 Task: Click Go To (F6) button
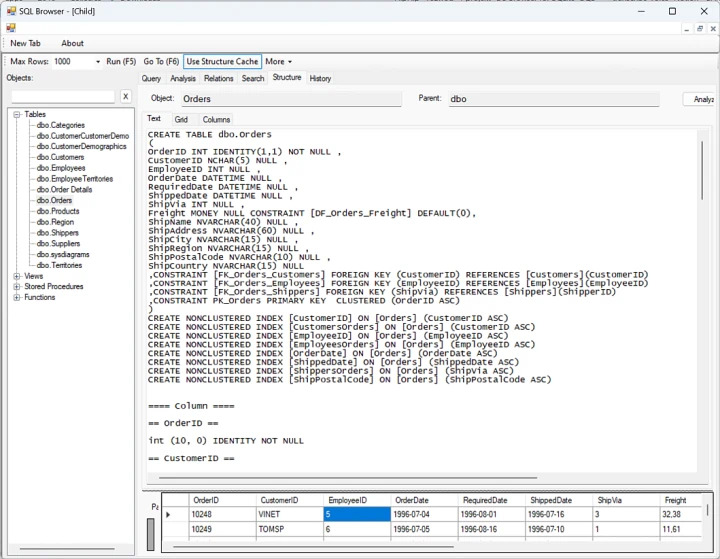point(161,62)
